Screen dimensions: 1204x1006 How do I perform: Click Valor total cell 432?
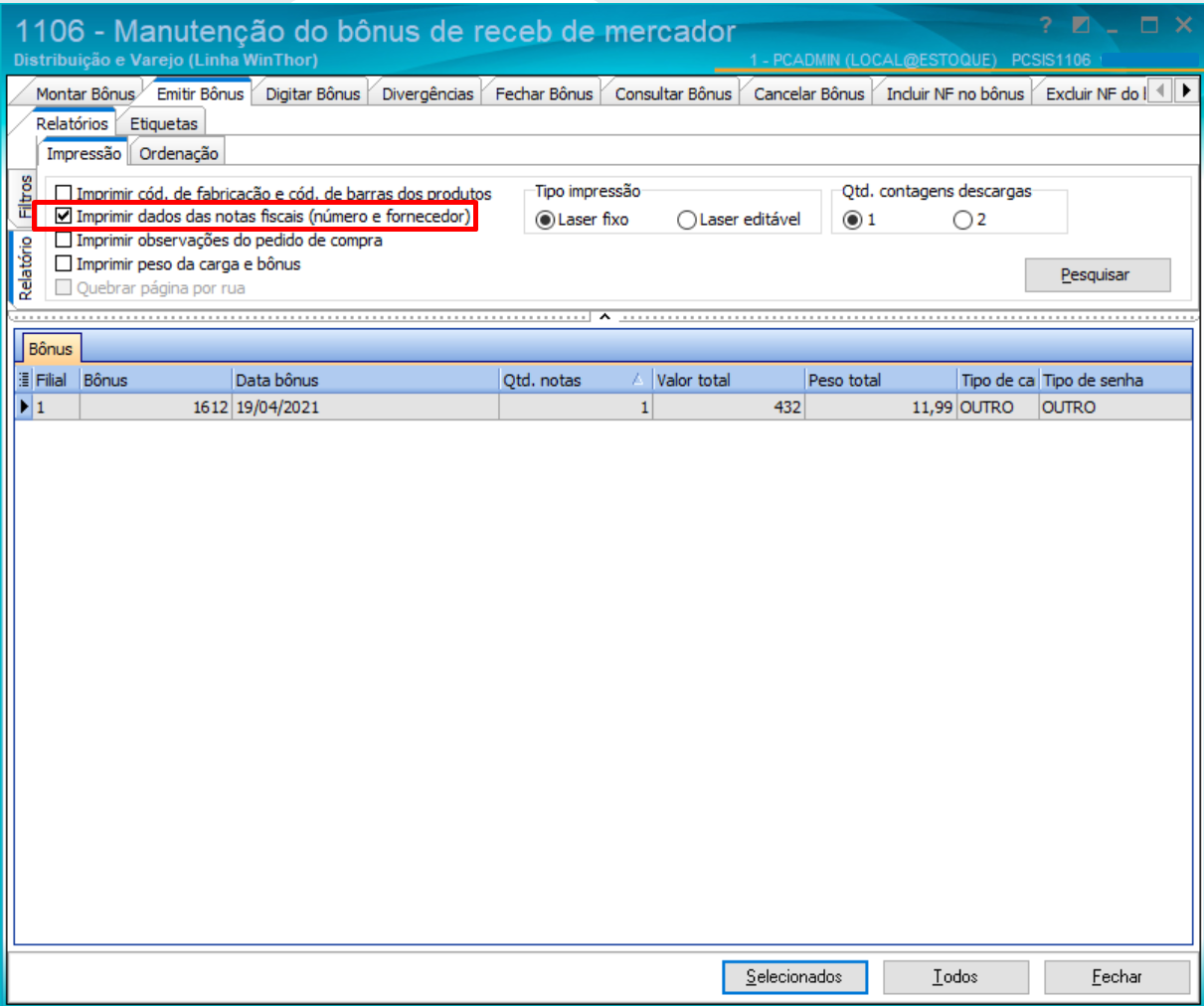tap(729, 407)
